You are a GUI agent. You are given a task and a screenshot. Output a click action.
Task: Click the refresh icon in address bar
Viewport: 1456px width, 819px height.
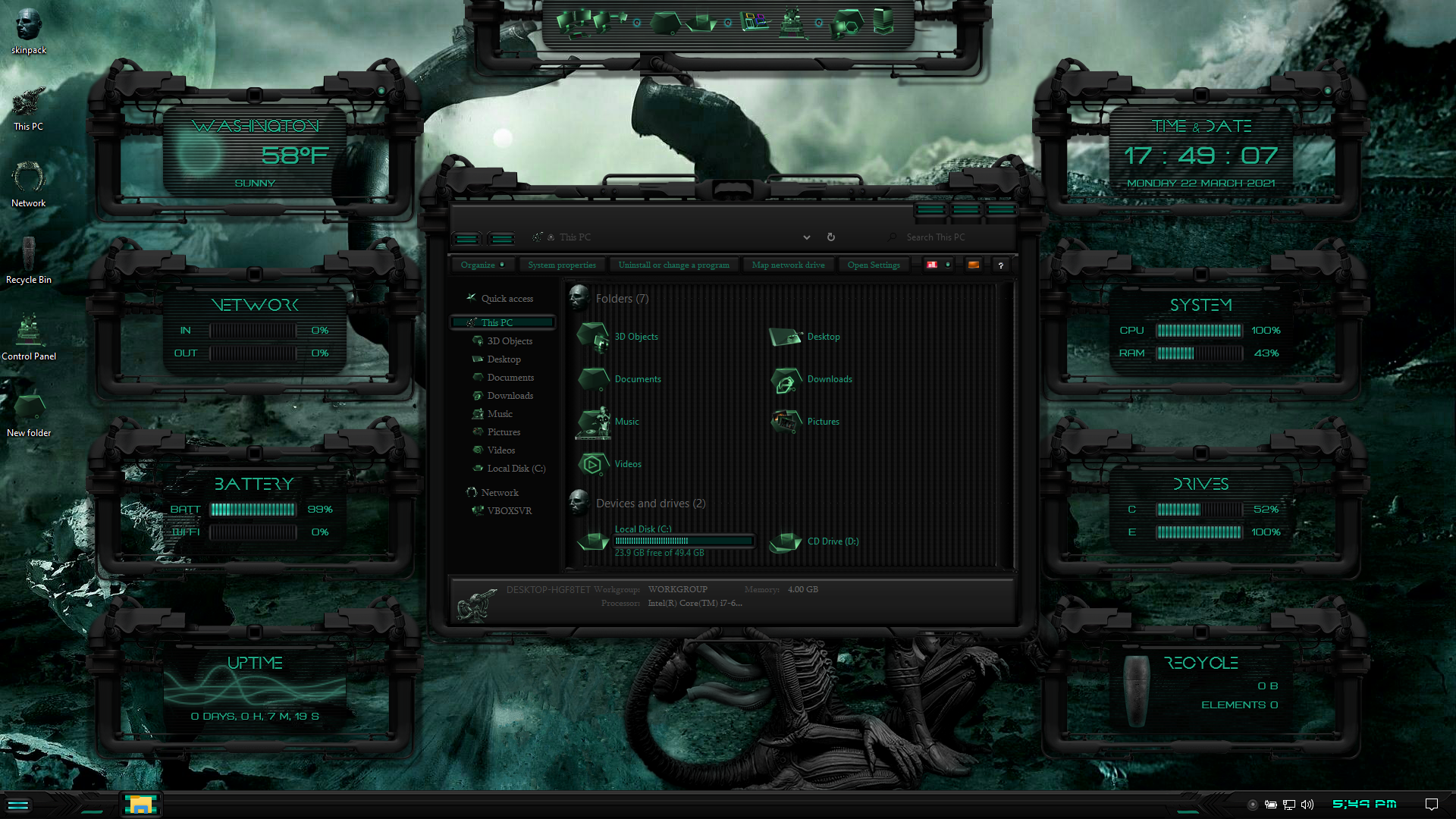831,237
